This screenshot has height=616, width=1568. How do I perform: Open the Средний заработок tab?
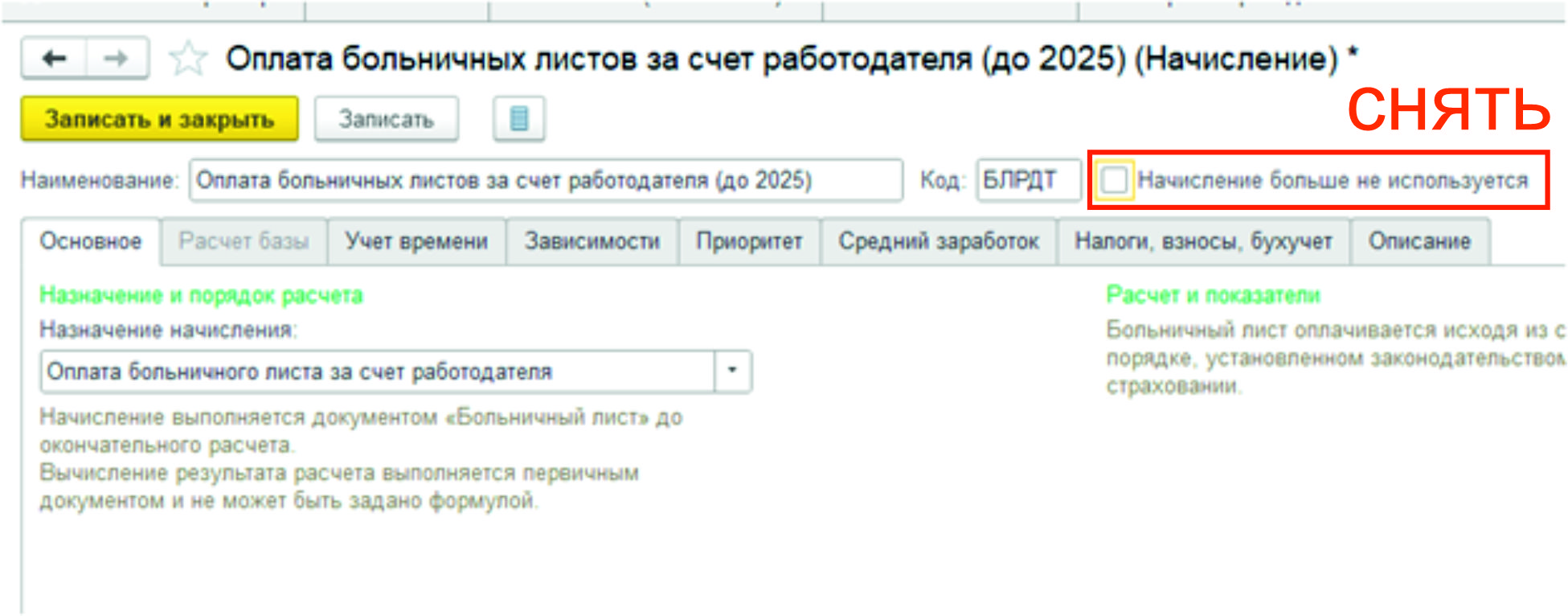tap(939, 241)
